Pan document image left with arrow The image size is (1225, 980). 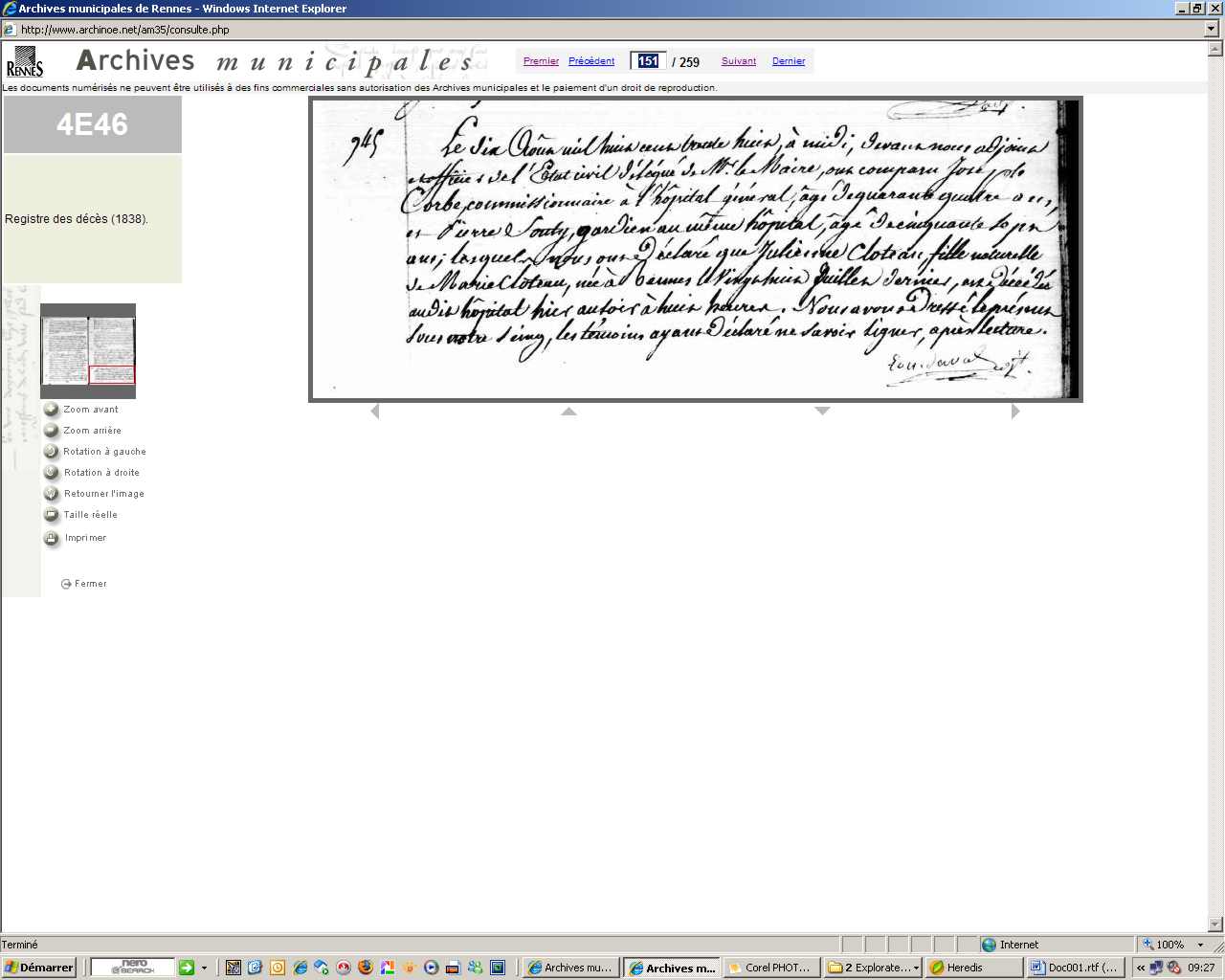[375, 412]
